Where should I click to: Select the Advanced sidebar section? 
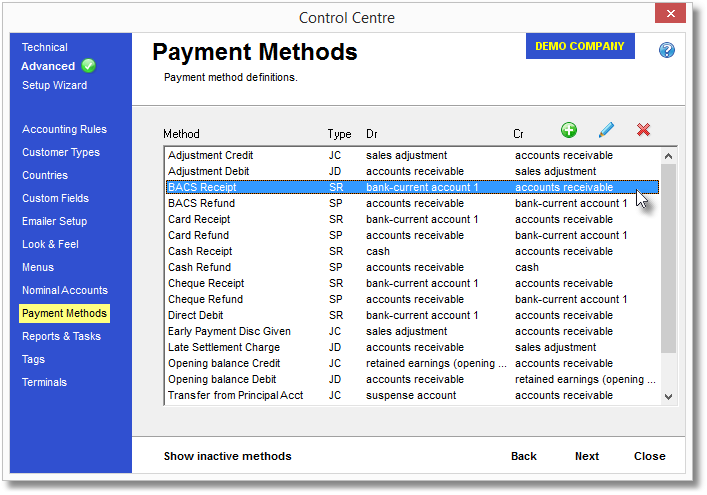[x=48, y=66]
